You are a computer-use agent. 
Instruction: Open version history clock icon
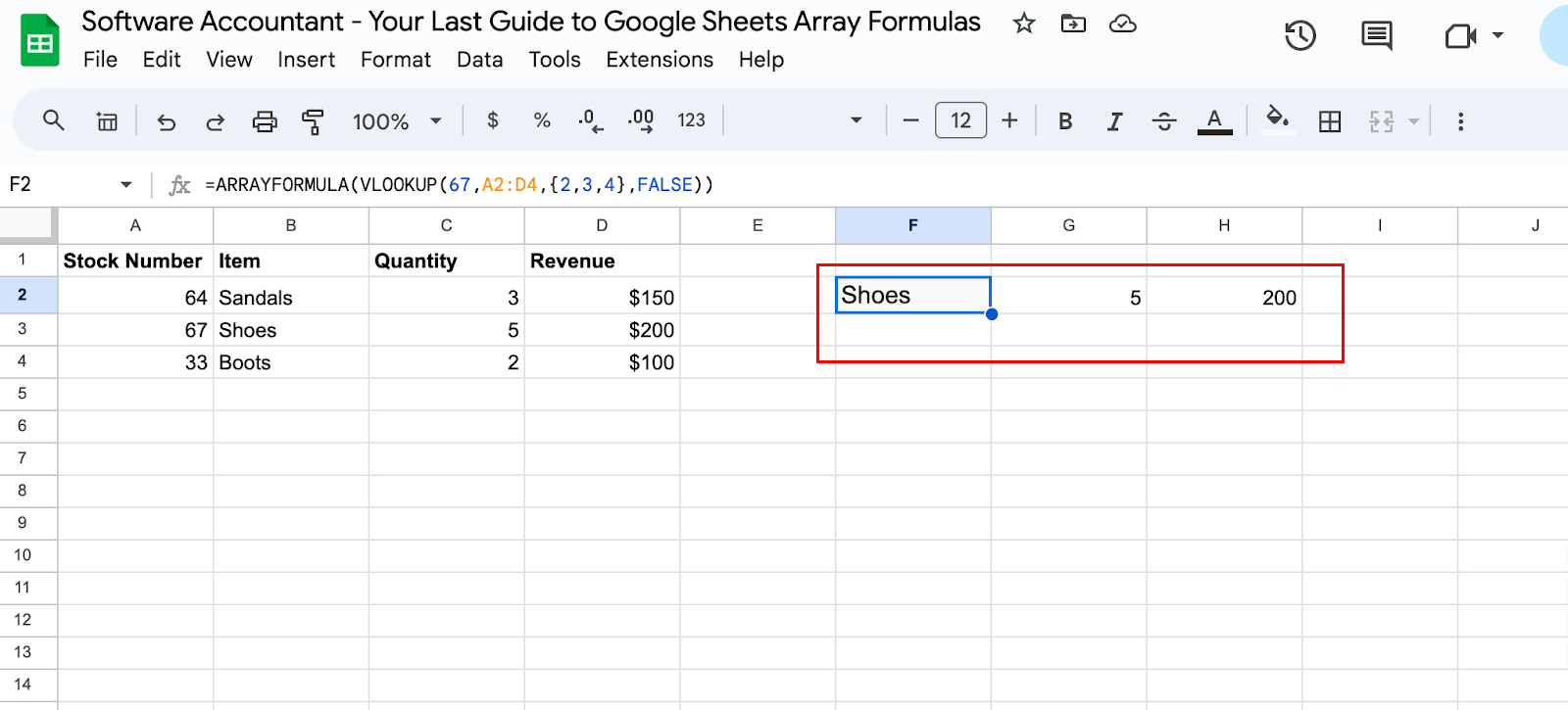pyautogui.click(x=1300, y=36)
